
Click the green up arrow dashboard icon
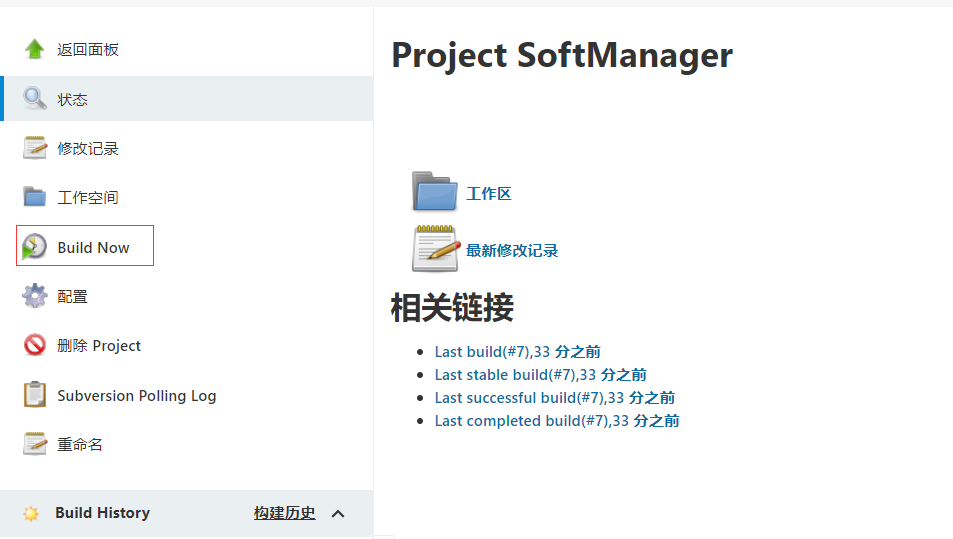coord(35,49)
